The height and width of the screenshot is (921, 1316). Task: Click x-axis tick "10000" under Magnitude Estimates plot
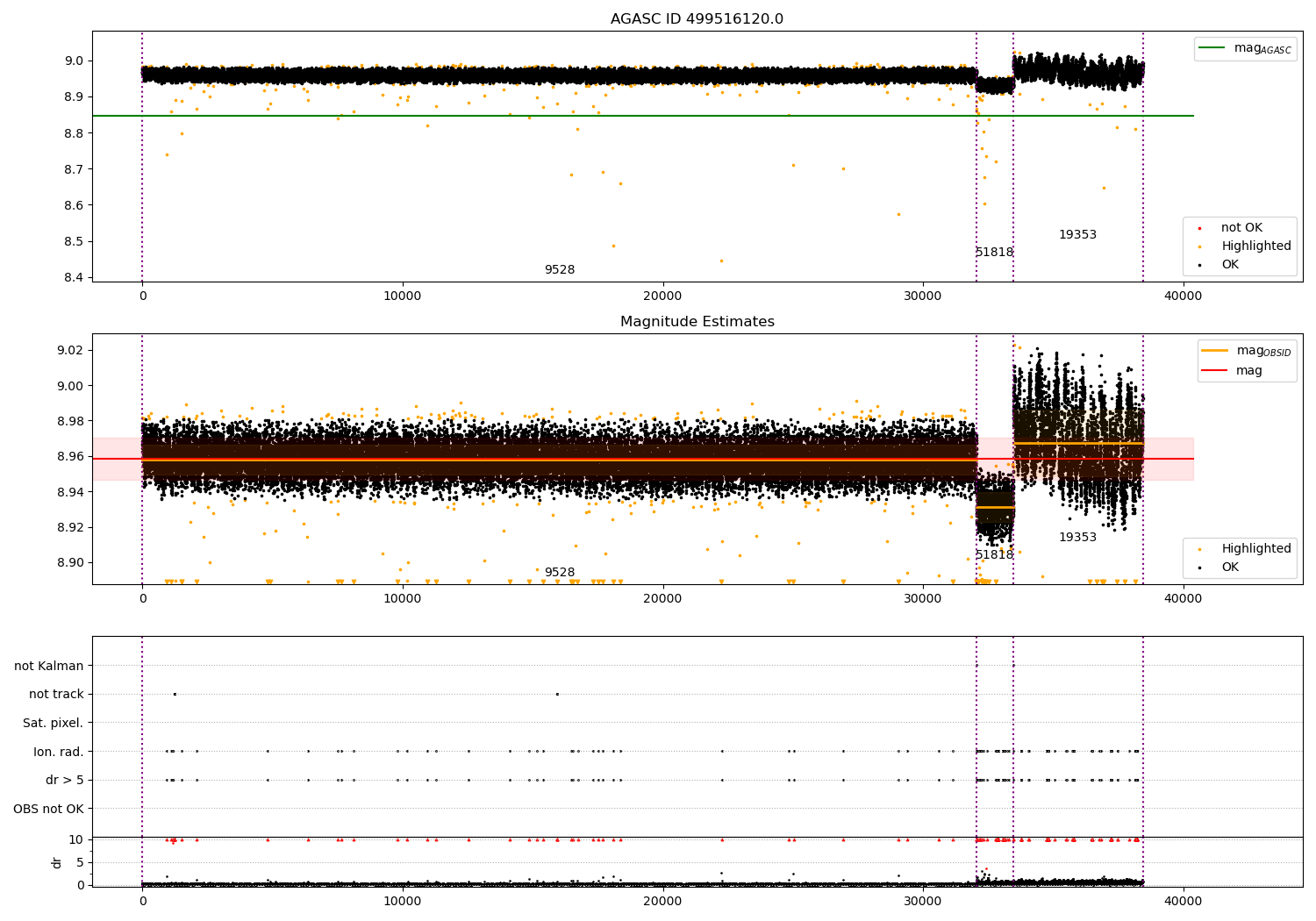coord(403,598)
